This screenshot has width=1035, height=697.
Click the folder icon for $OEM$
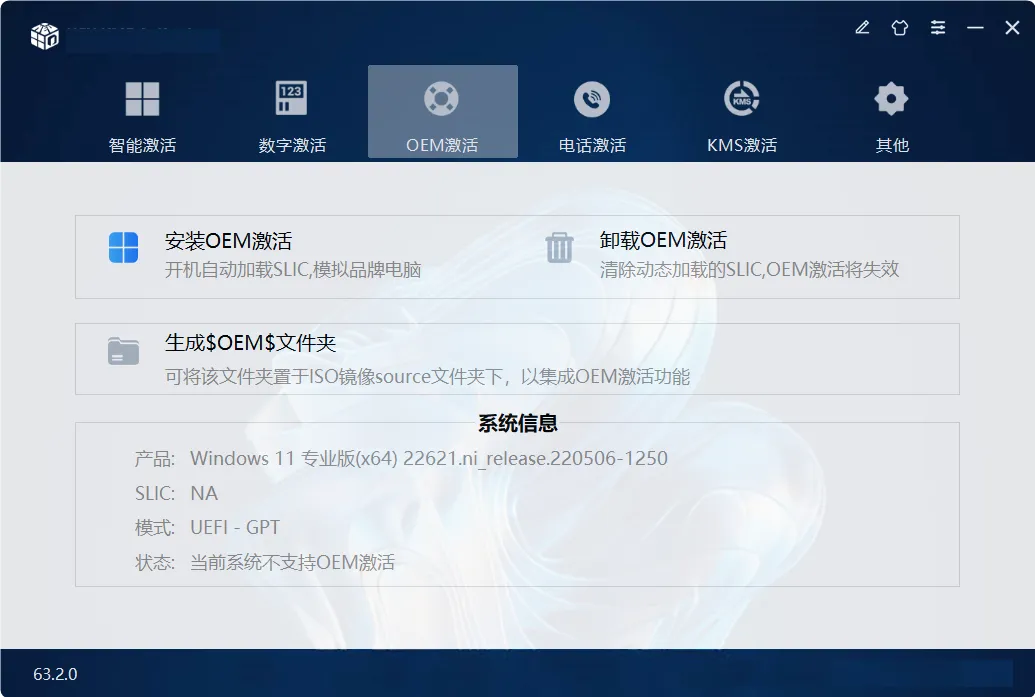(123, 351)
